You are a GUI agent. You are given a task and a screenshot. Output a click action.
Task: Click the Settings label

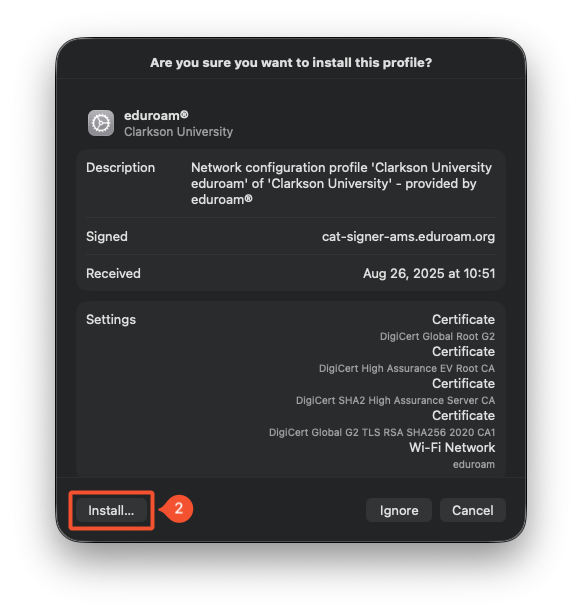tap(111, 319)
